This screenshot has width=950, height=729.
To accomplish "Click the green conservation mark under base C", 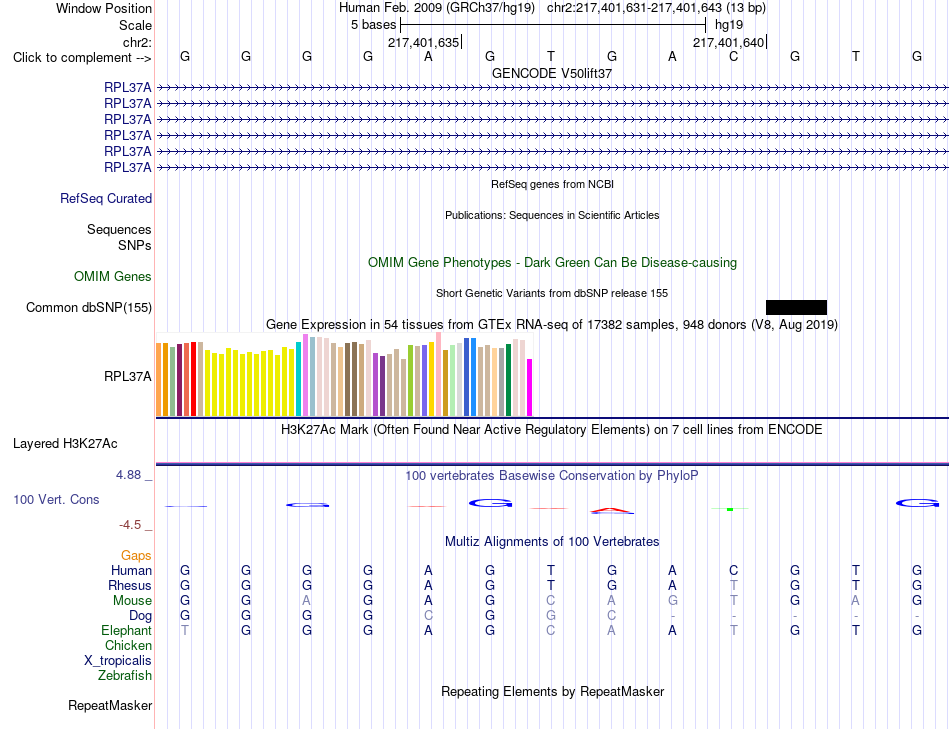I will (730, 509).
